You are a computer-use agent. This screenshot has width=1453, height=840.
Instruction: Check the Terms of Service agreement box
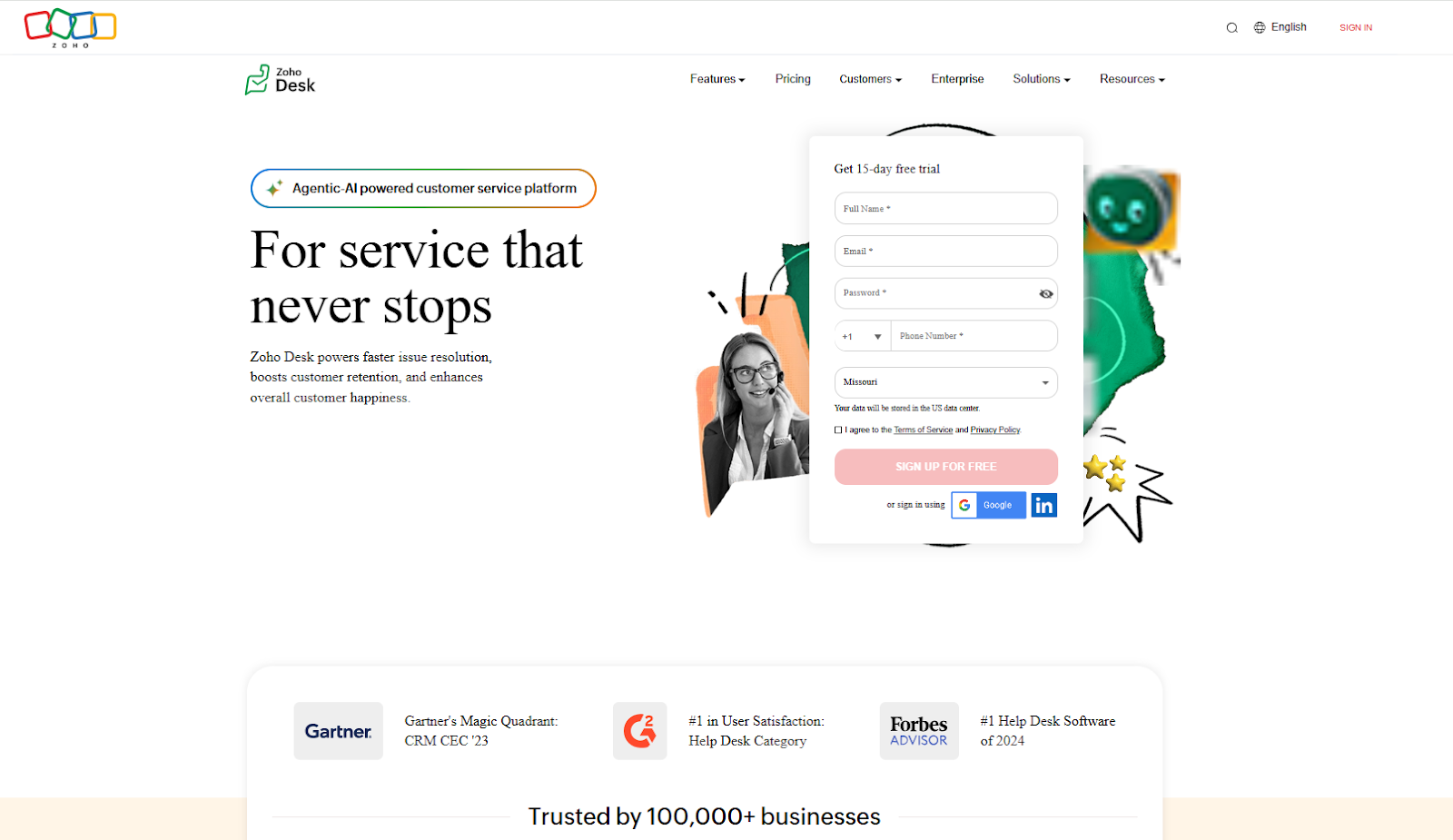(x=838, y=430)
